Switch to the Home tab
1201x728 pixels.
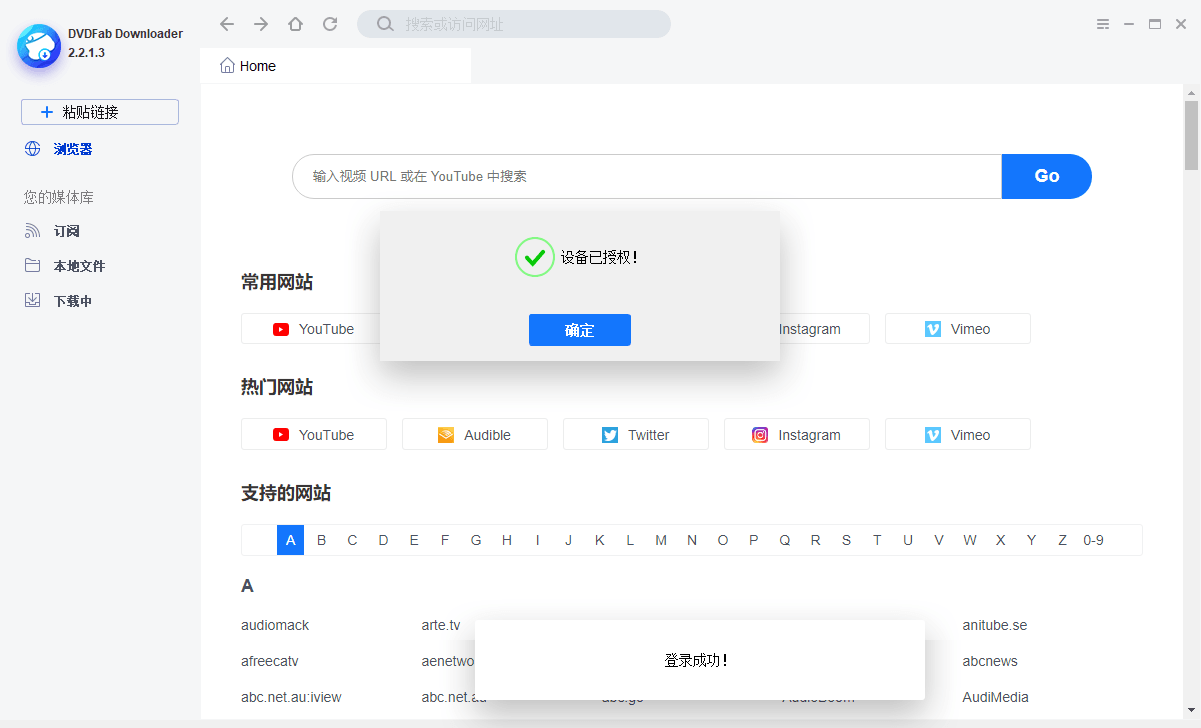(257, 66)
